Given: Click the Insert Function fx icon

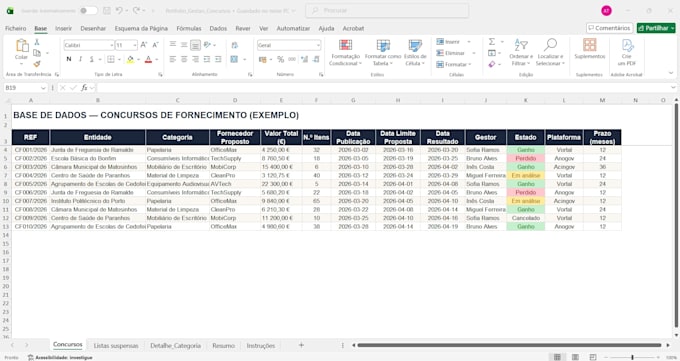Looking at the screenshot, I should pyautogui.click(x=84, y=88).
